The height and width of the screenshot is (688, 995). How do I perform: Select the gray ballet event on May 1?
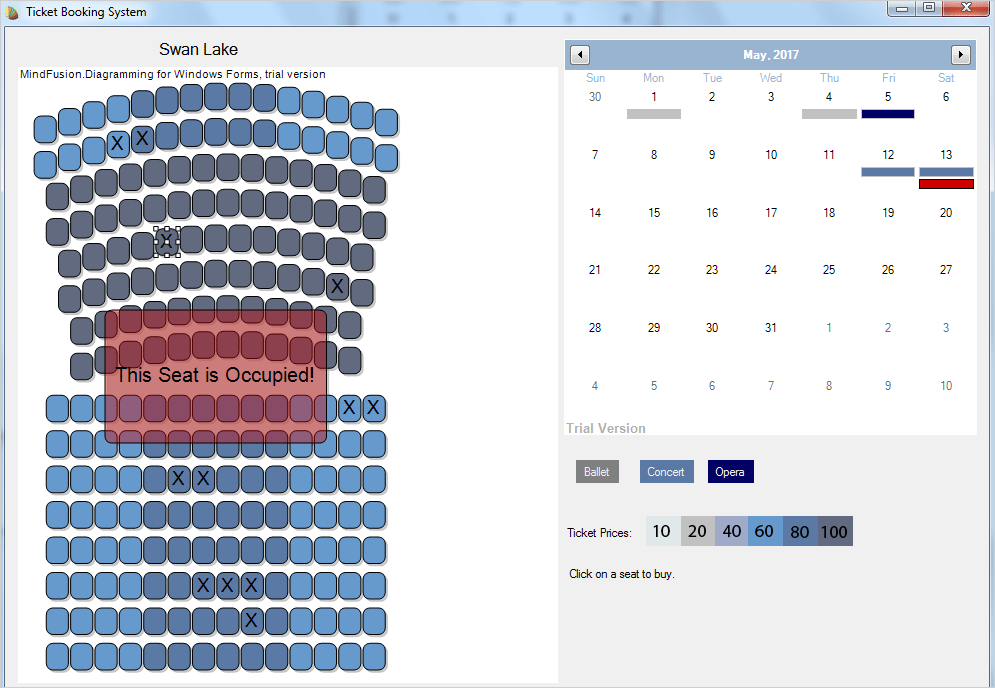coord(653,114)
